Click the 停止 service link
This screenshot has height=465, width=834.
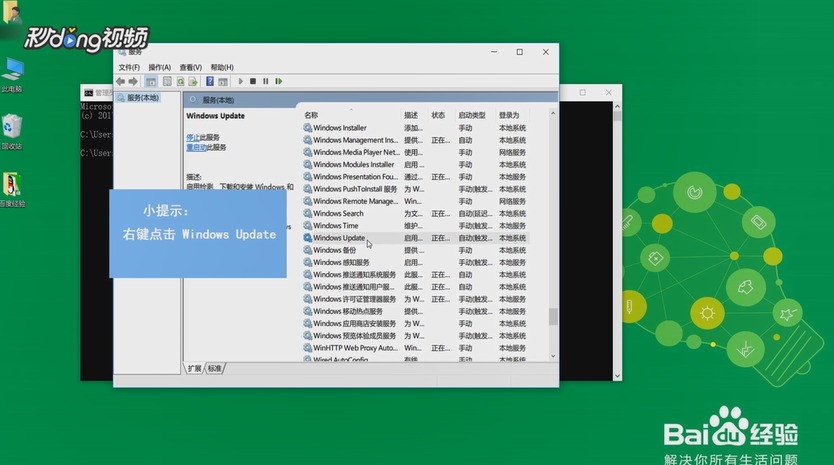193,137
